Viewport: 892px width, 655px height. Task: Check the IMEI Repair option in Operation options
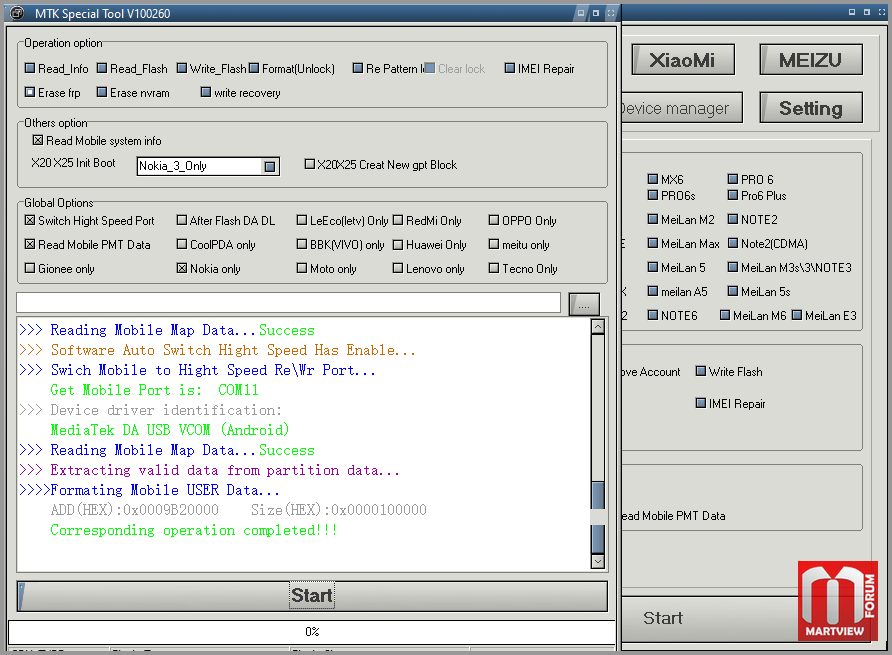[510, 69]
